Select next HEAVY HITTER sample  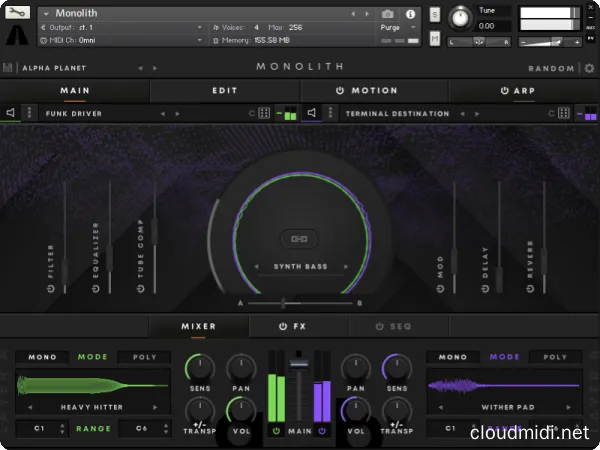tap(155, 408)
